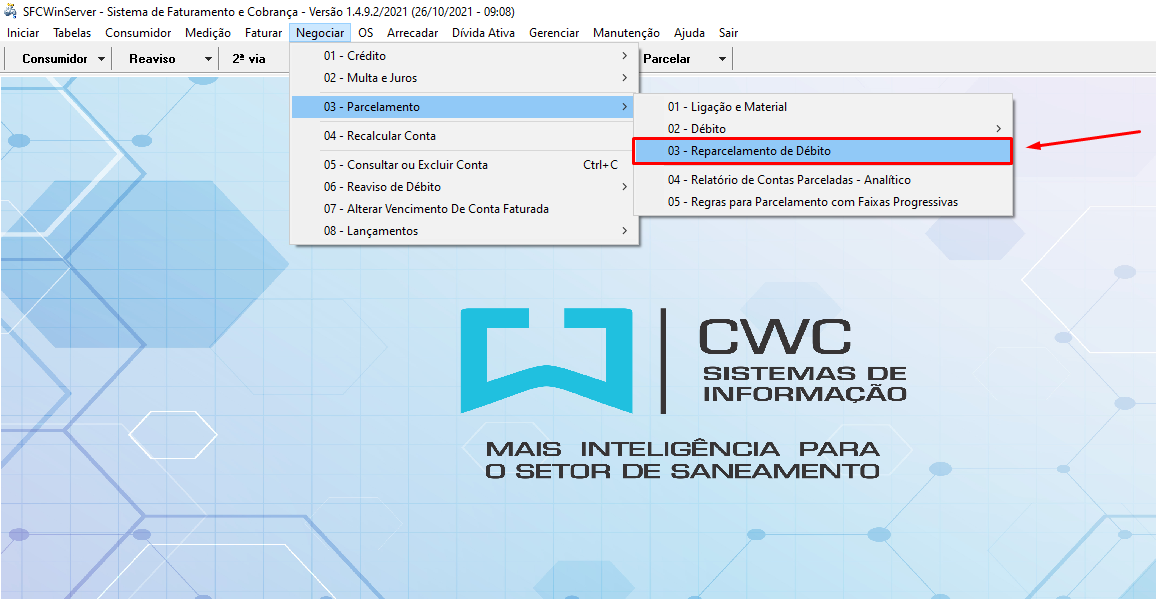The width and height of the screenshot is (1156, 599).
Task: Open the dropdown arrow beside Consumidor toolbar button
Action: (102, 59)
